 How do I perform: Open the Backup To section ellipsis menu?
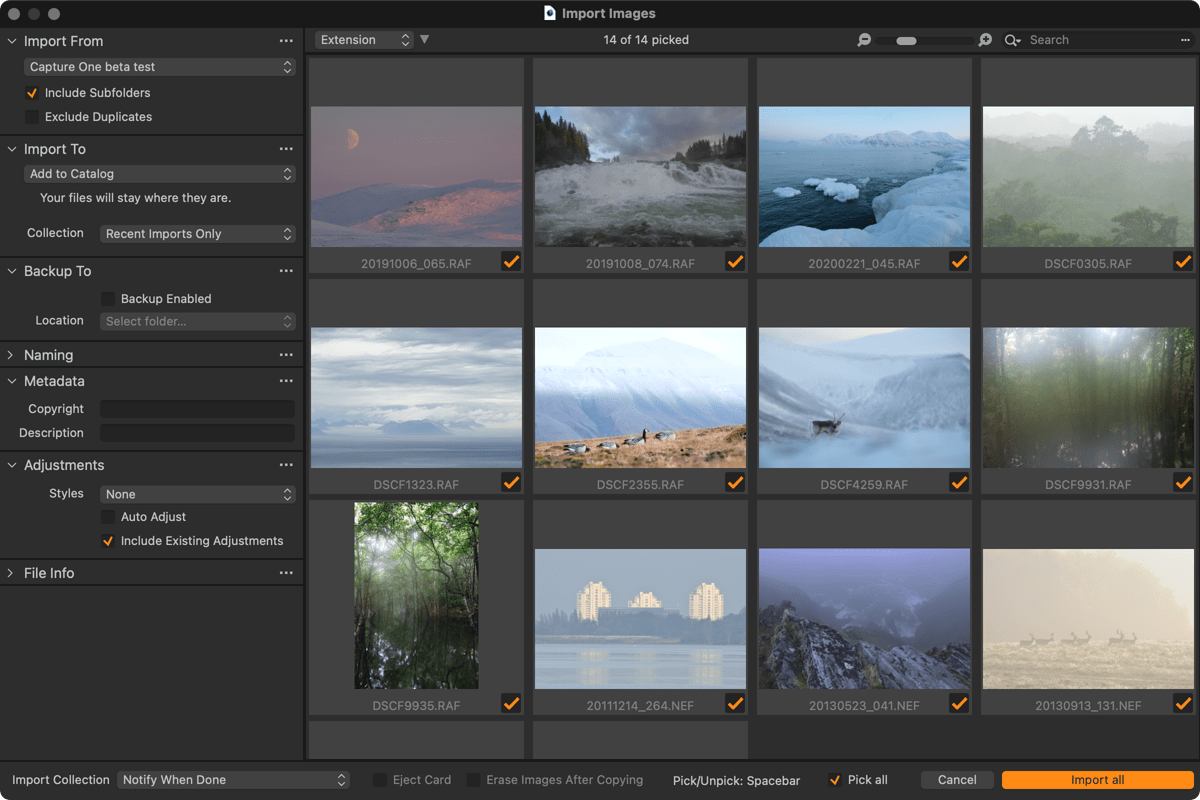tap(286, 271)
